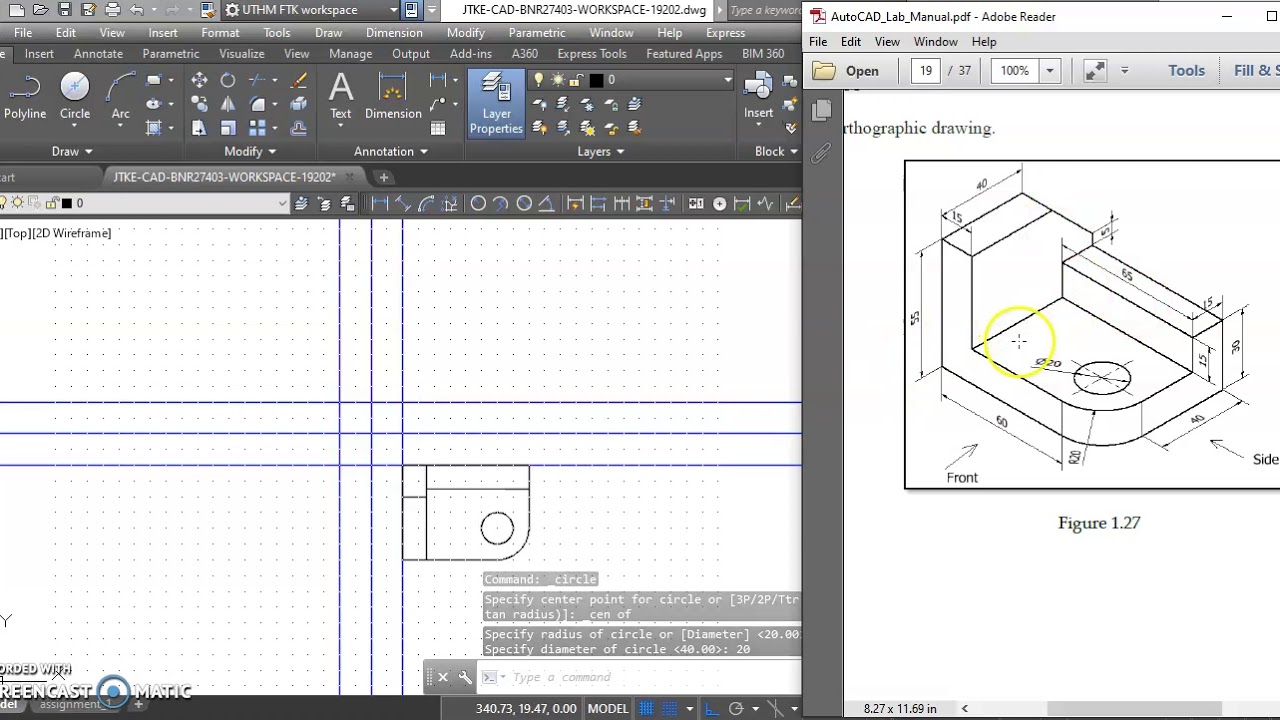
Task: Activate the Mirror tool in Modify panel
Action: pyautogui.click(x=228, y=104)
